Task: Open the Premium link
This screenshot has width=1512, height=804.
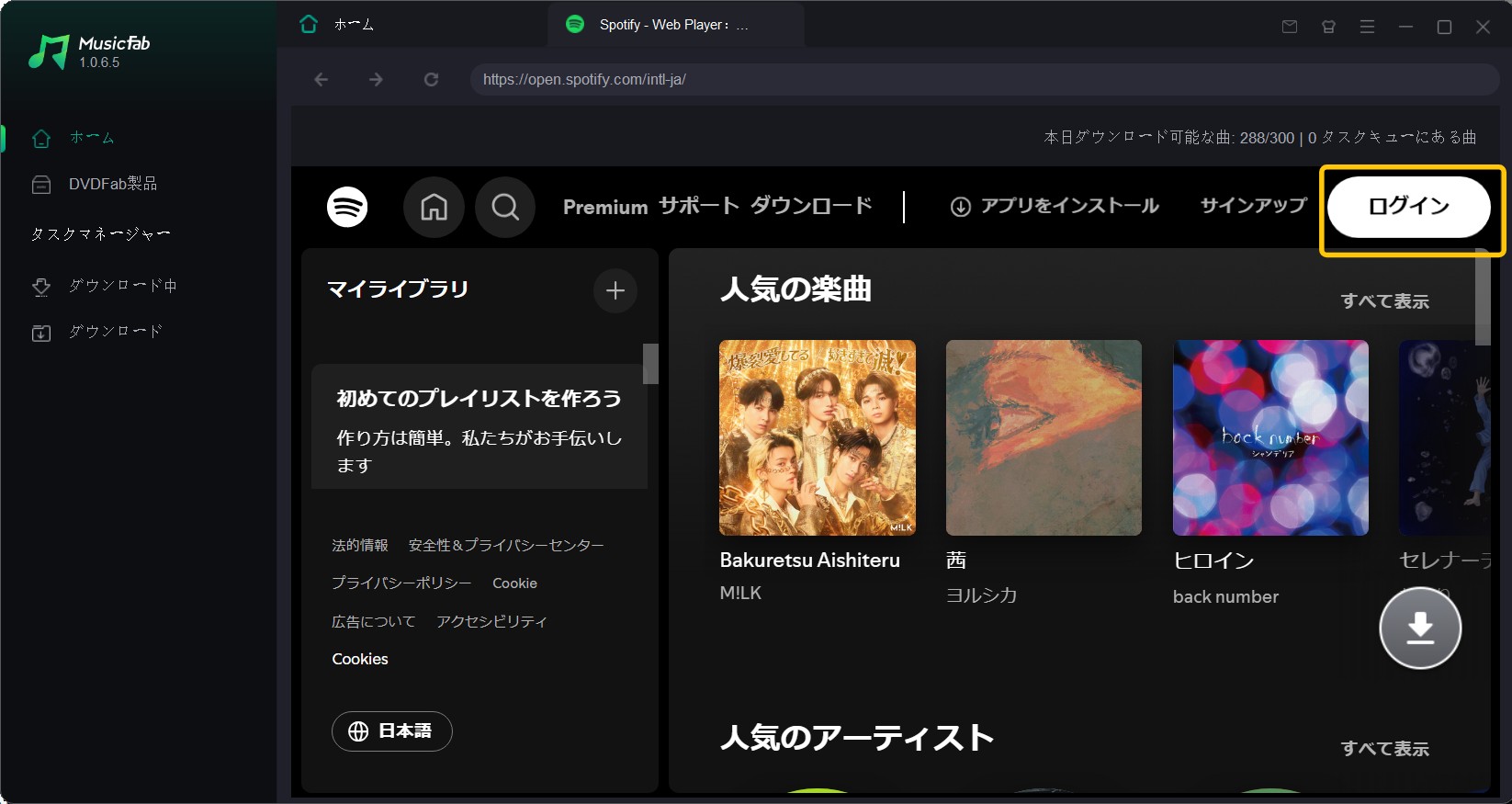Action: tap(605, 207)
